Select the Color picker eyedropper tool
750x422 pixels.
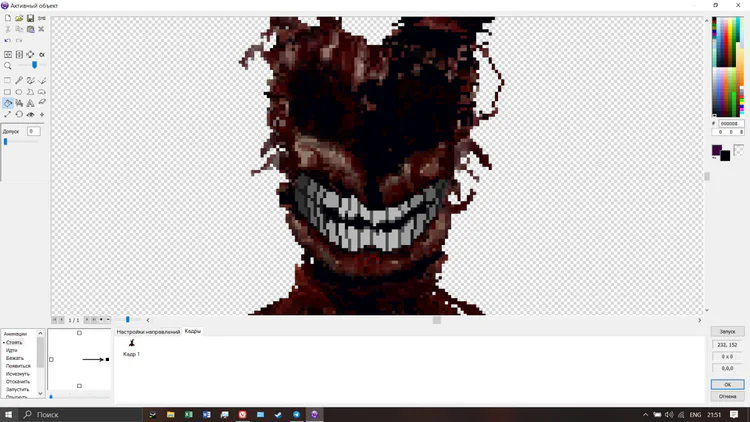pyautogui.click(x=19, y=80)
